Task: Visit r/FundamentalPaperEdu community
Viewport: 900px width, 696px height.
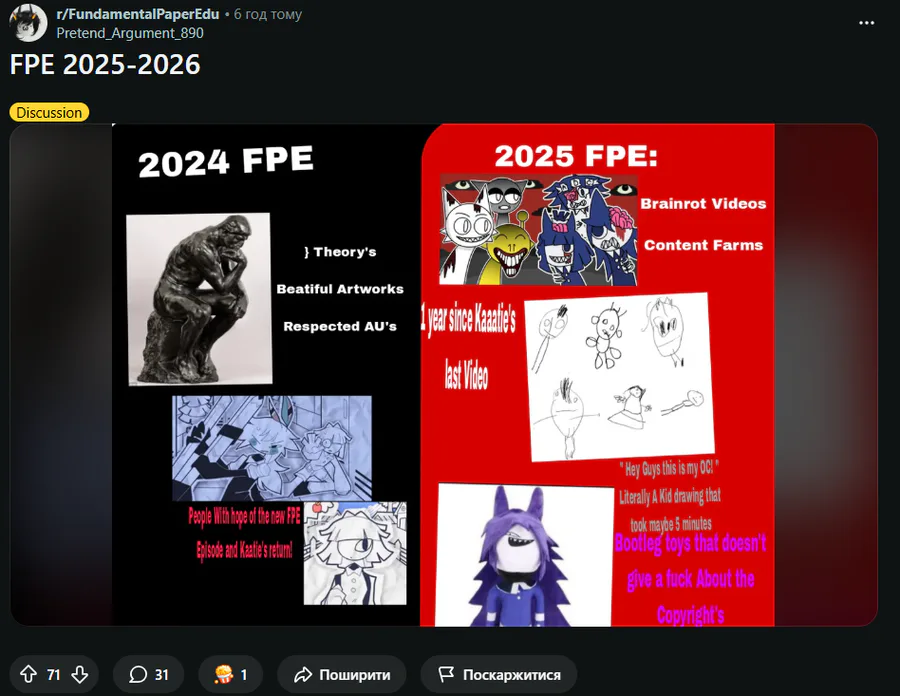Action: [x=138, y=14]
